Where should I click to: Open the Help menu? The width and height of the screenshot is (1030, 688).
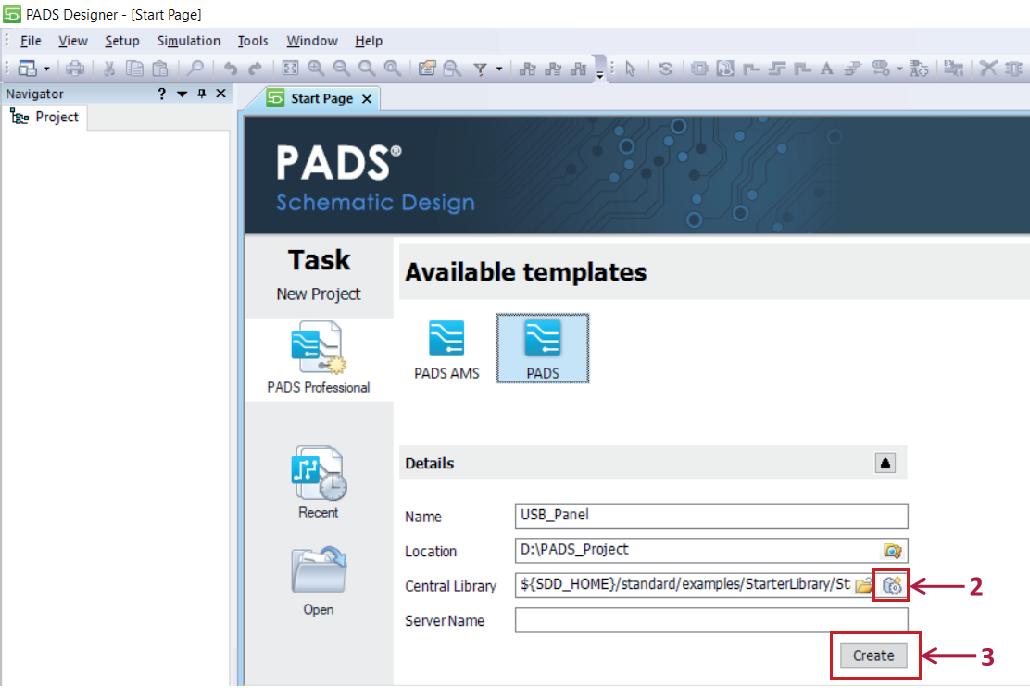coord(369,41)
